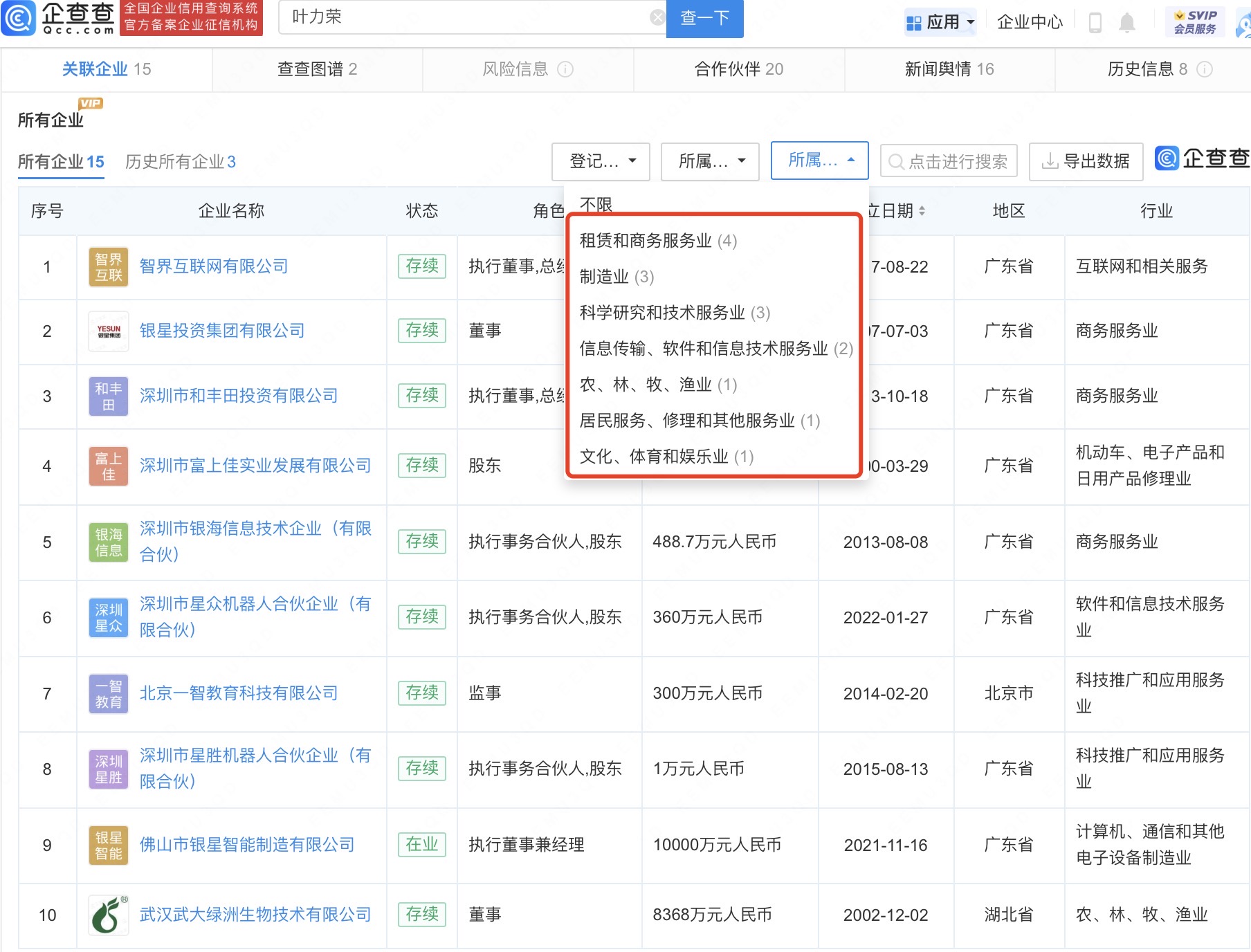Expand the first 所属… filter dropdown
1251x952 pixels.
pos(710,162)
